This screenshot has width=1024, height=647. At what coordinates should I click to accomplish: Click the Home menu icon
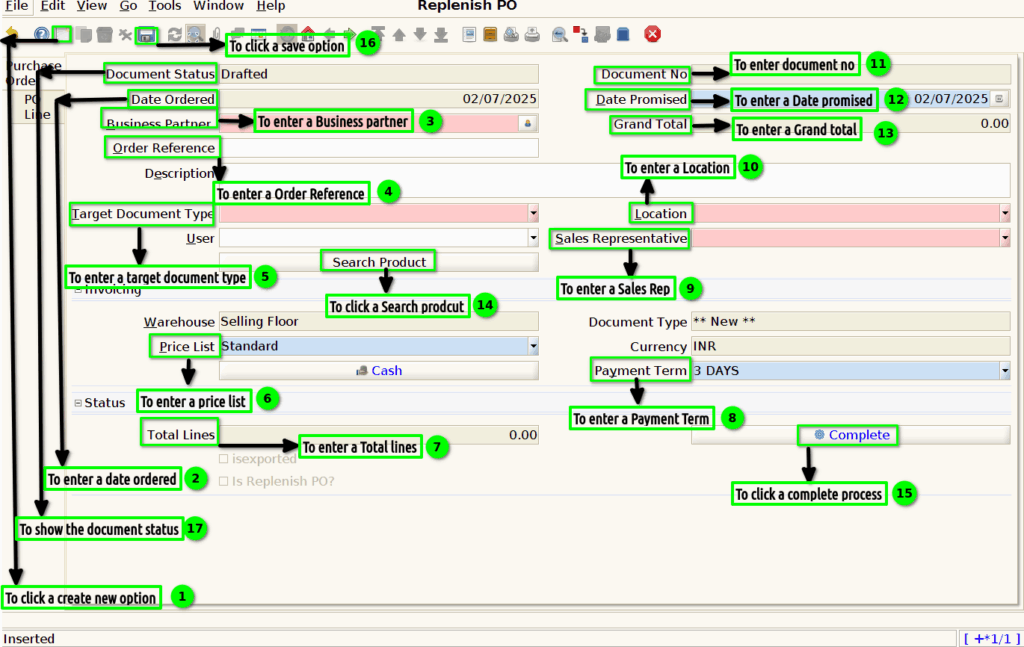coord(308,33)
